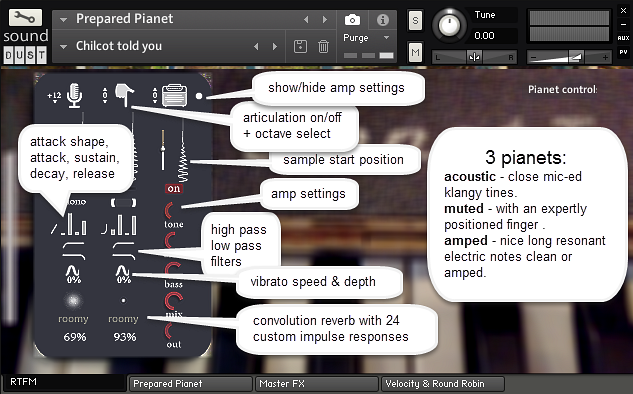Viewport: 633px width, 394px height.
Task: Click the muted vibrato wave icon
Action: 123,270
